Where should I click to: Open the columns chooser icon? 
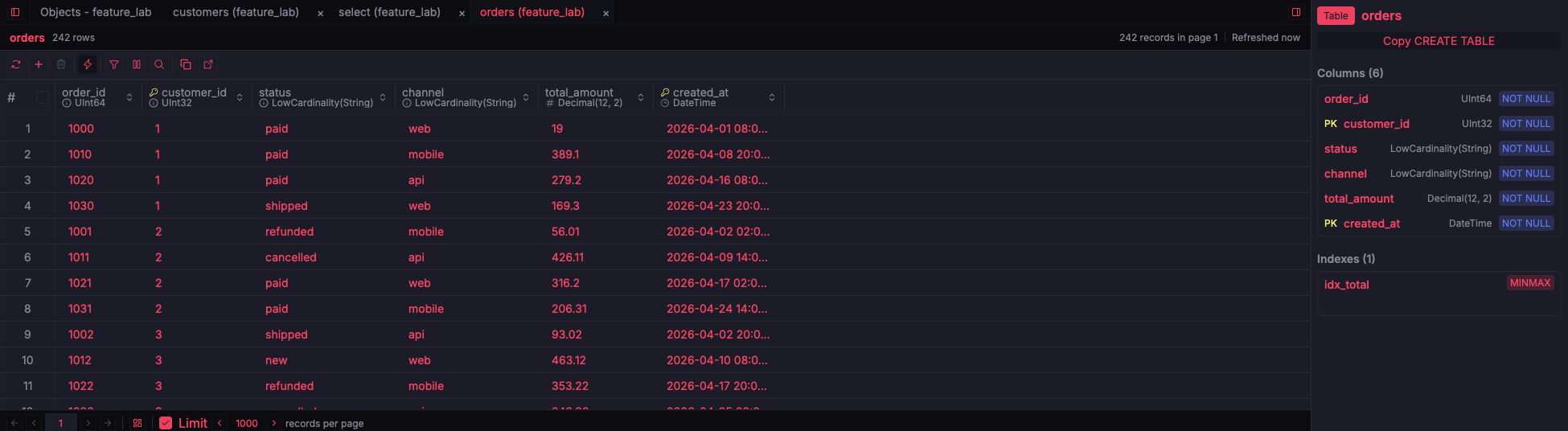click(137, 64)
